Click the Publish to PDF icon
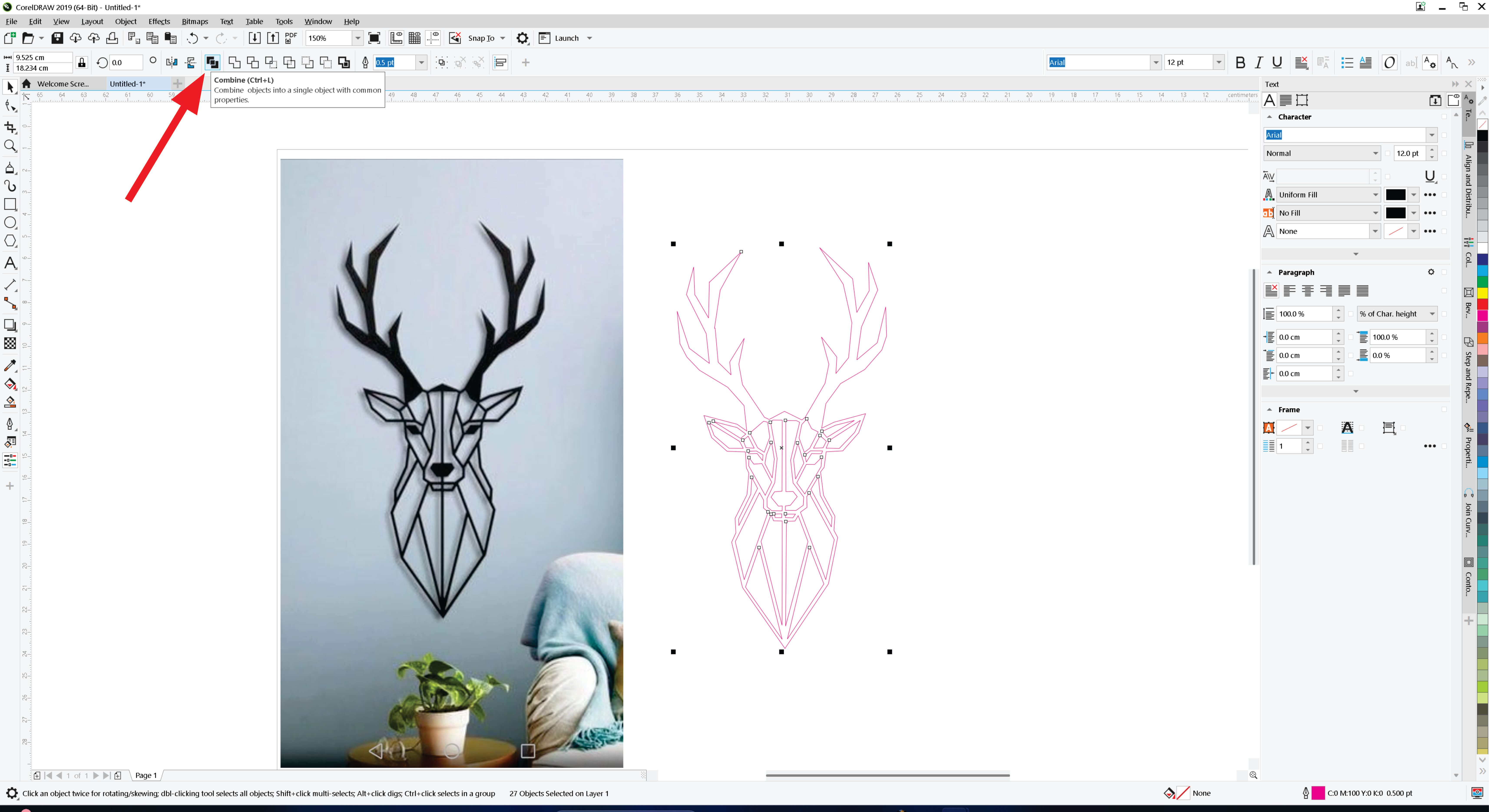Screen dimensions: 1489x812 coord(291,38)
